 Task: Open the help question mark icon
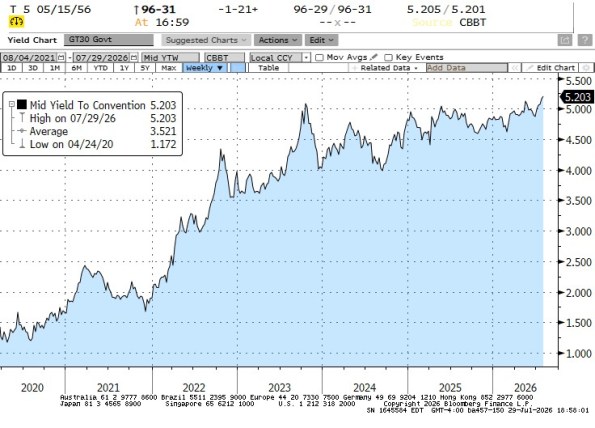(585, 40)
